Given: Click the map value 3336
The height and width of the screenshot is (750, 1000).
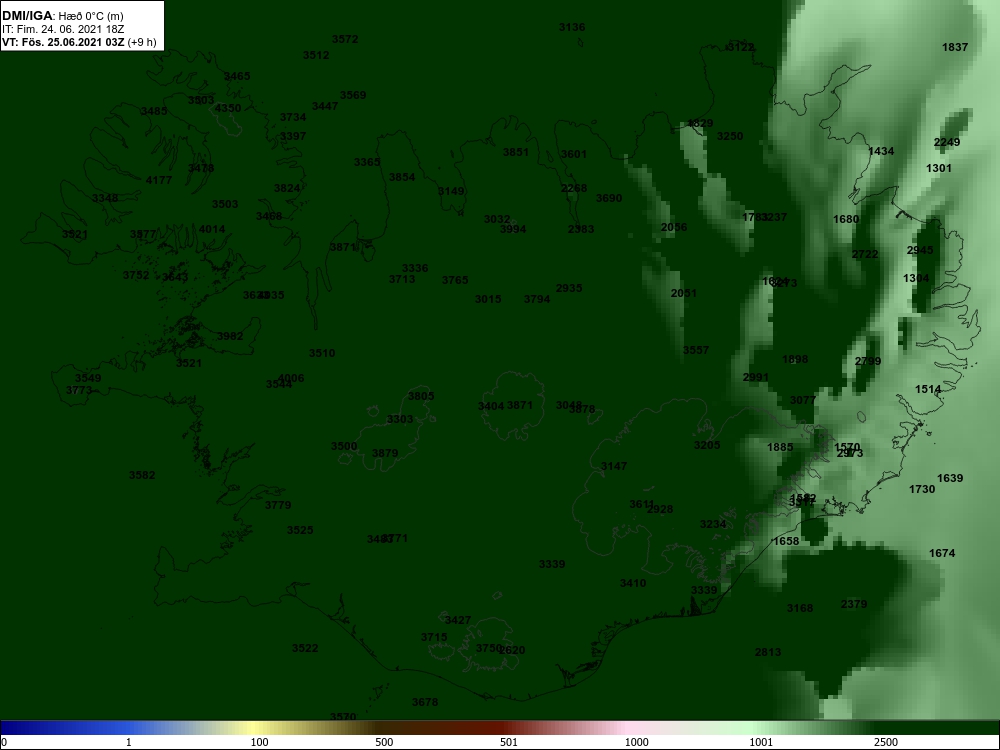Looking at the screenshot, I should click(415, 268).
